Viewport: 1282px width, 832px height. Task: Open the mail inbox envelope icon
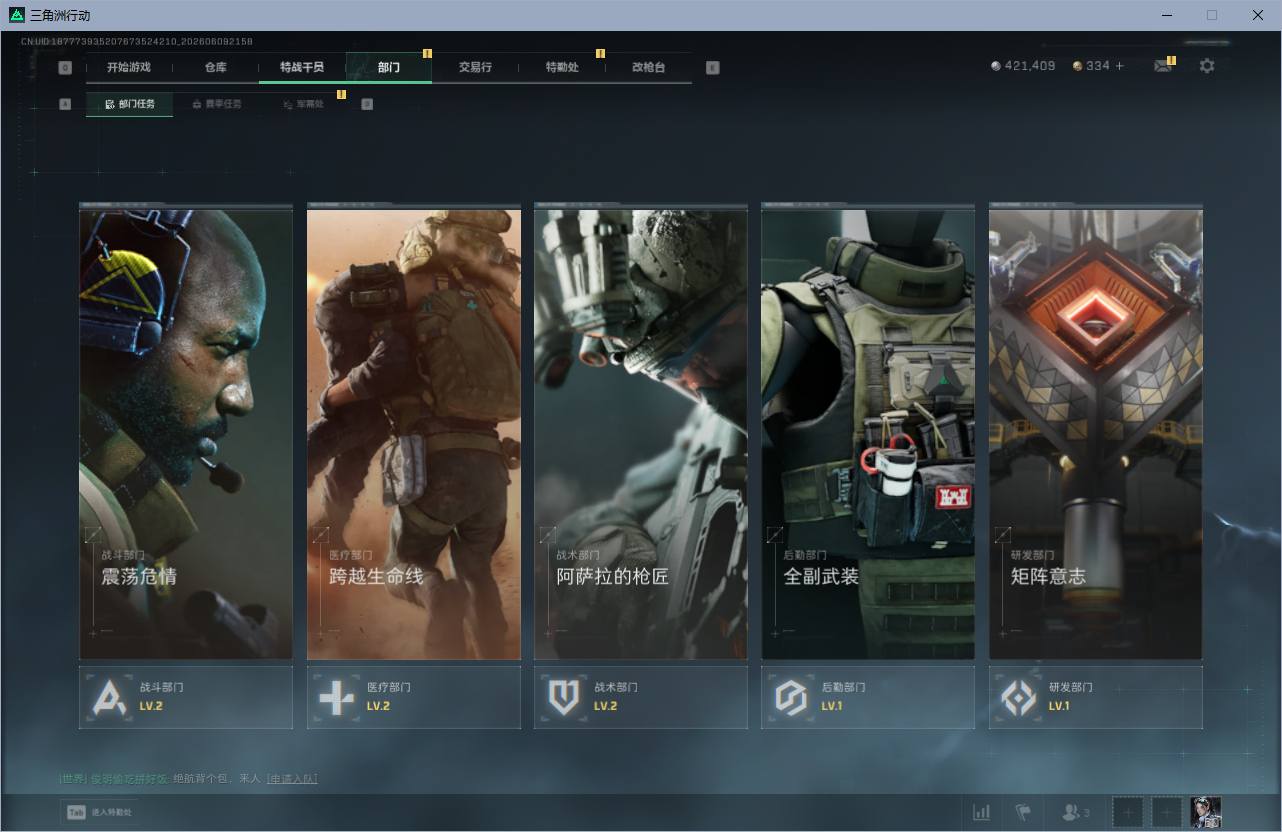click(x=1162, y=66)
